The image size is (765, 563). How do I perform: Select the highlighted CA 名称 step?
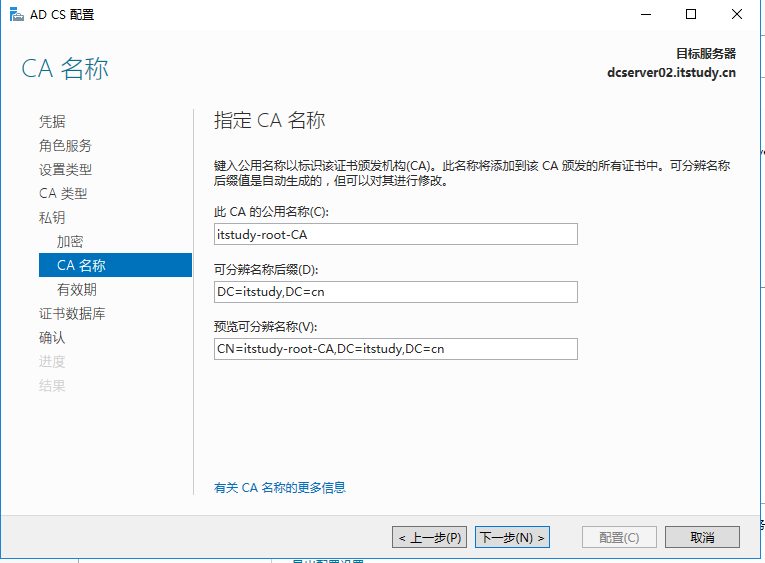pos(115,265)
